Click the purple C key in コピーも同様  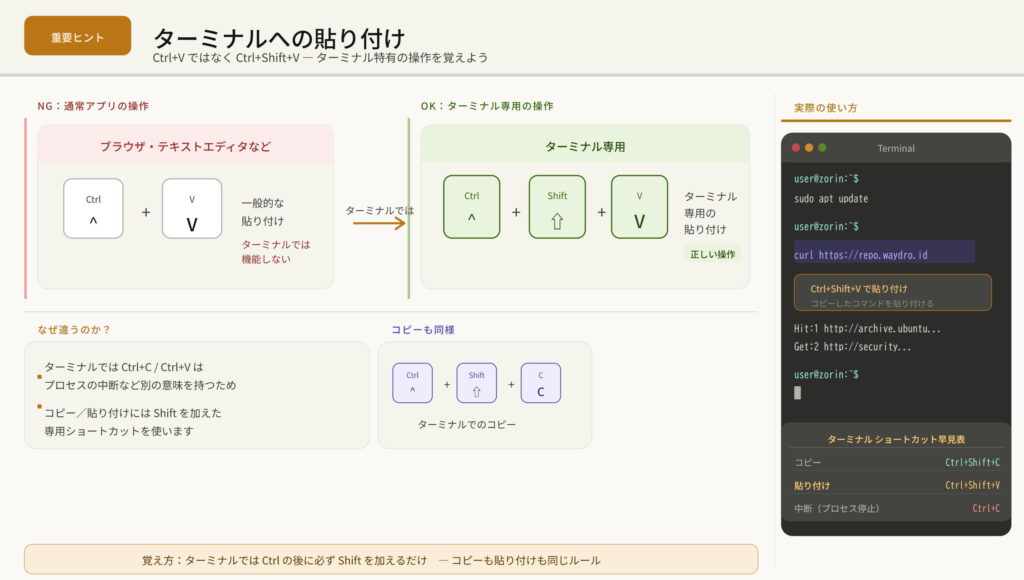pos(540,383)
